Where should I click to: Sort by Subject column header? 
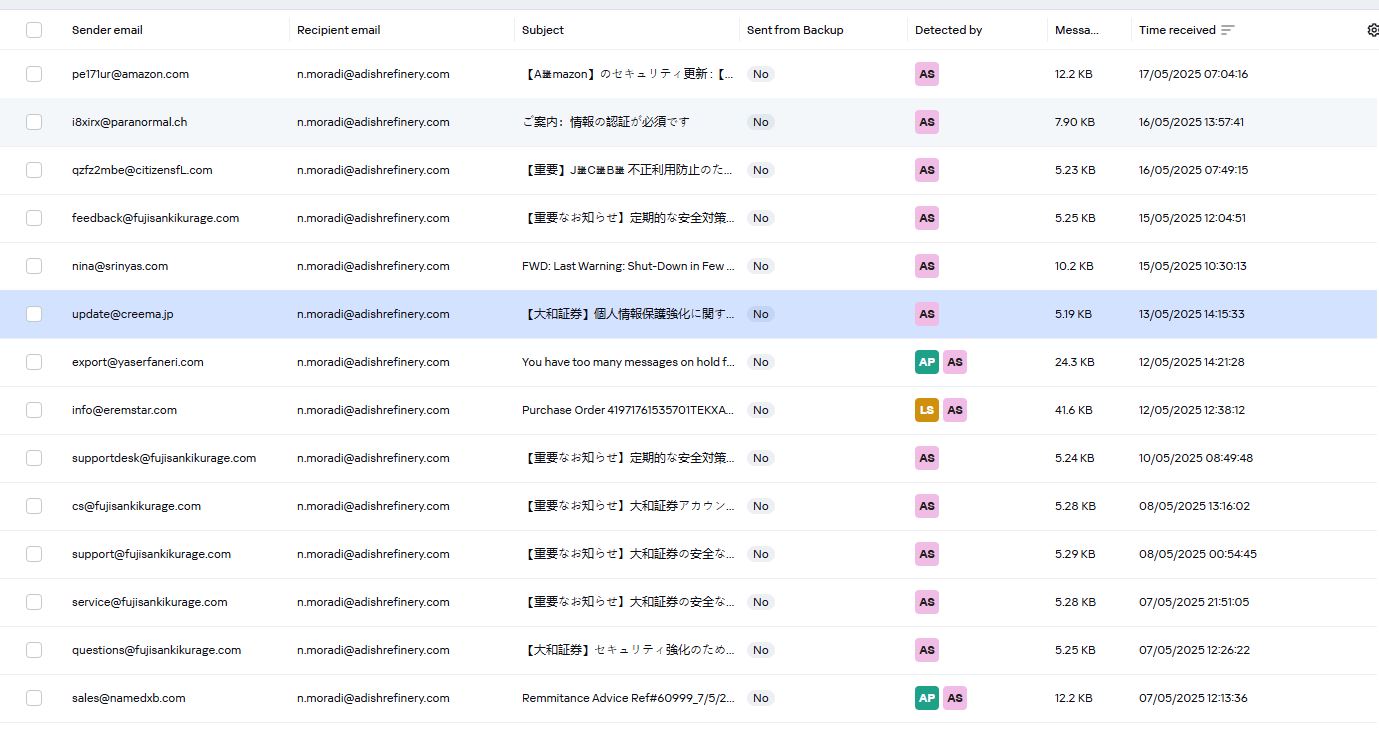tap(543, 30)
